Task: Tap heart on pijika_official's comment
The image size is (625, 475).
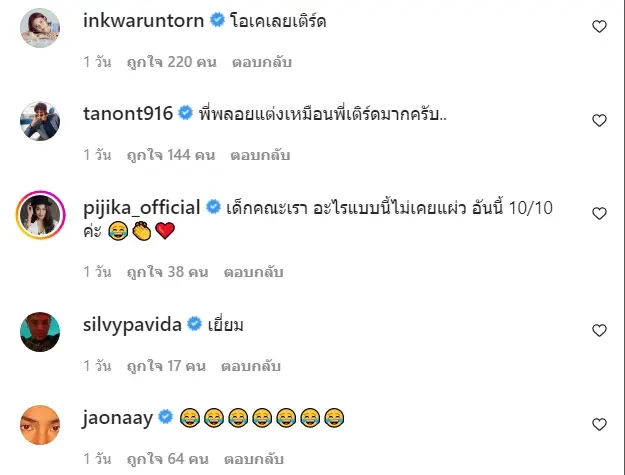Action: coord(599,214)
